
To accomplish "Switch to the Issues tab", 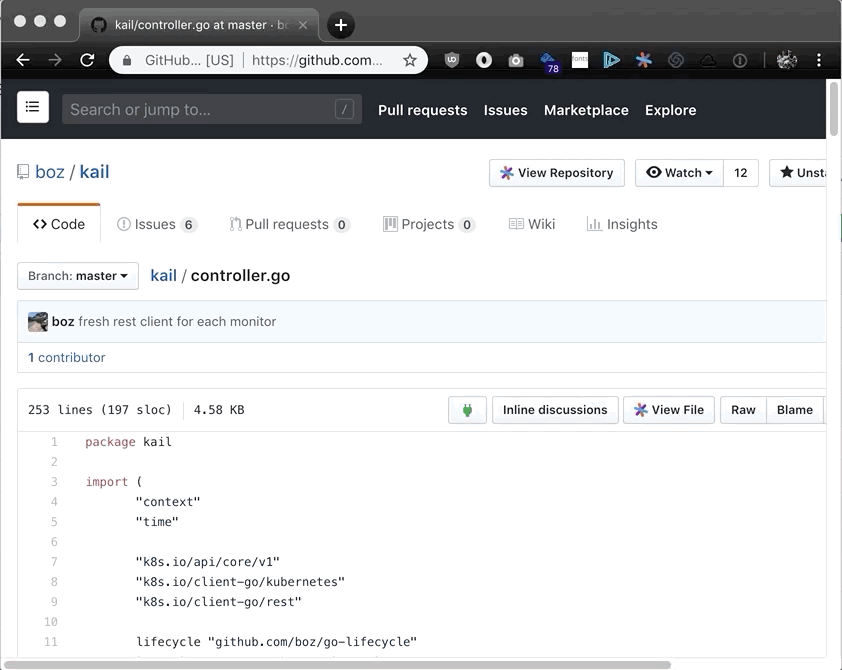I will (157, 224).
